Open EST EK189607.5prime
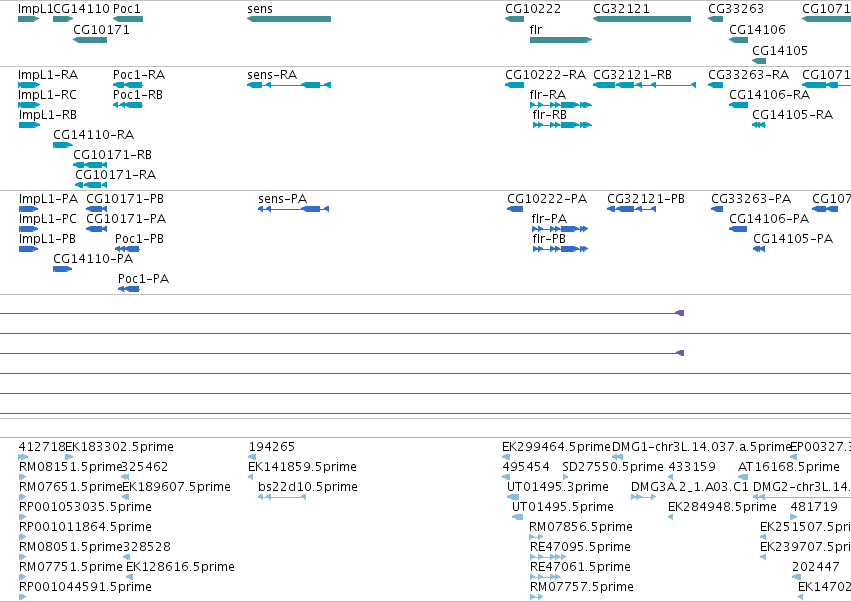The image size is (851, 602). (176, 487)
